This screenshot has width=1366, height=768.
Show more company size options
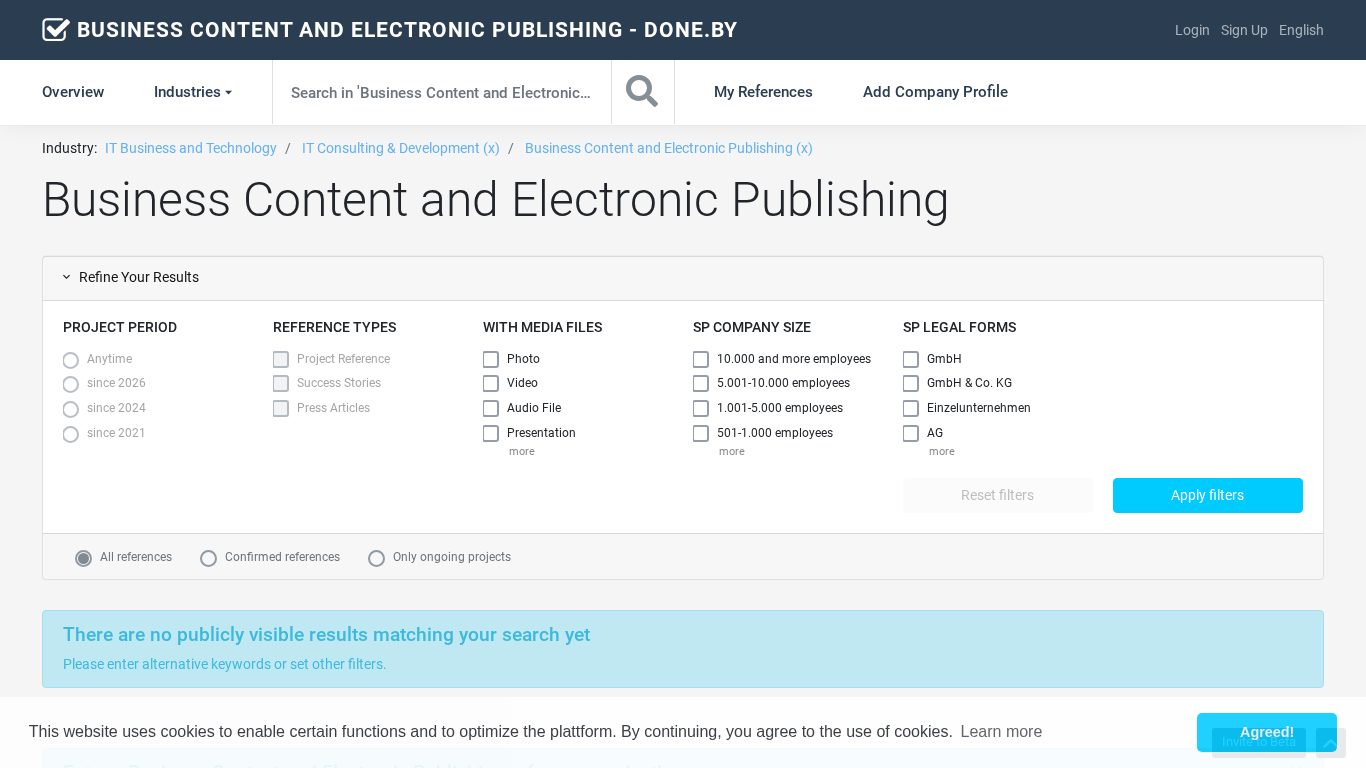tap(731, 452)
